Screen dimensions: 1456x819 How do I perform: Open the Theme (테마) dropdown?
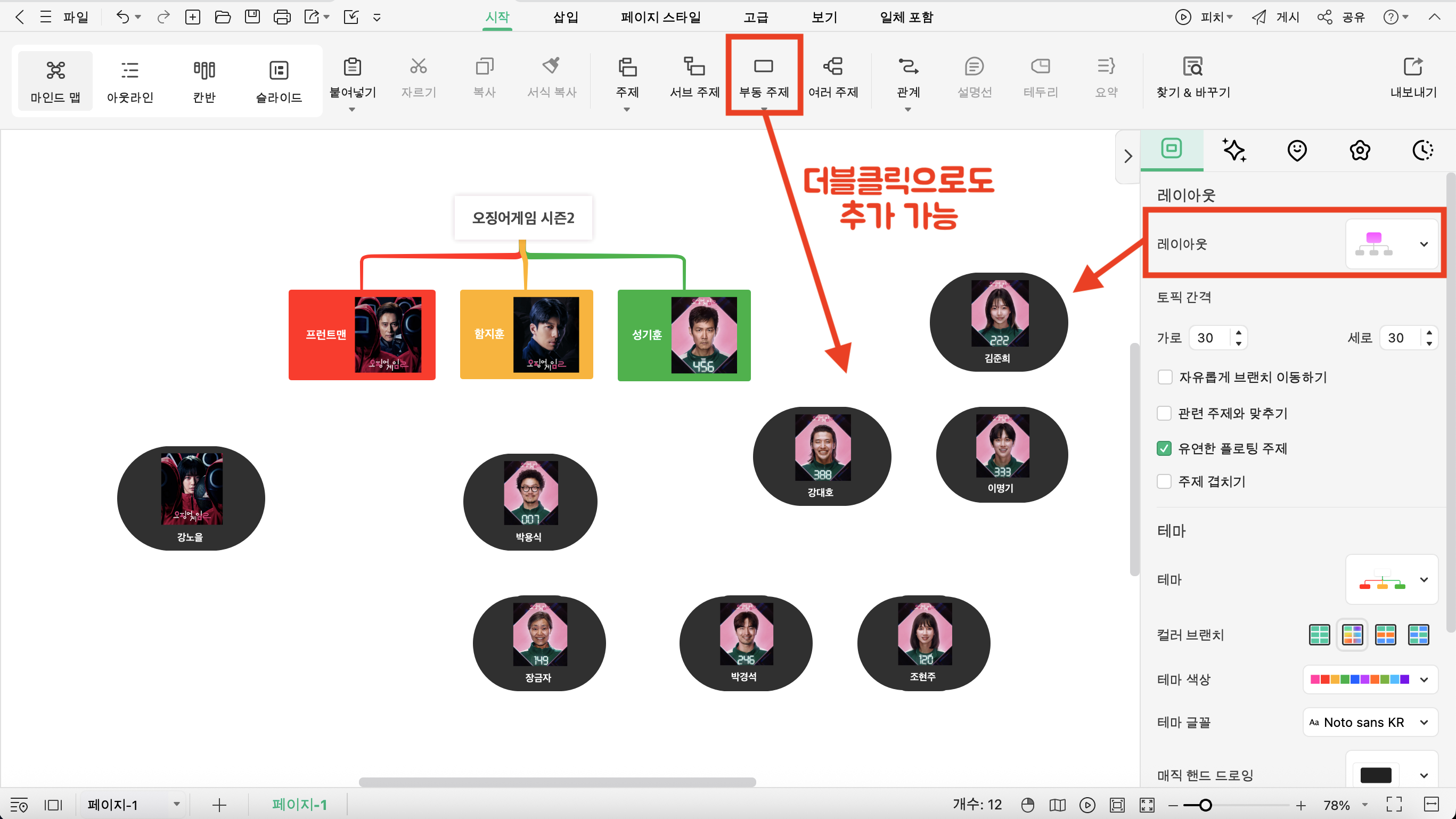coord(1392,580)
